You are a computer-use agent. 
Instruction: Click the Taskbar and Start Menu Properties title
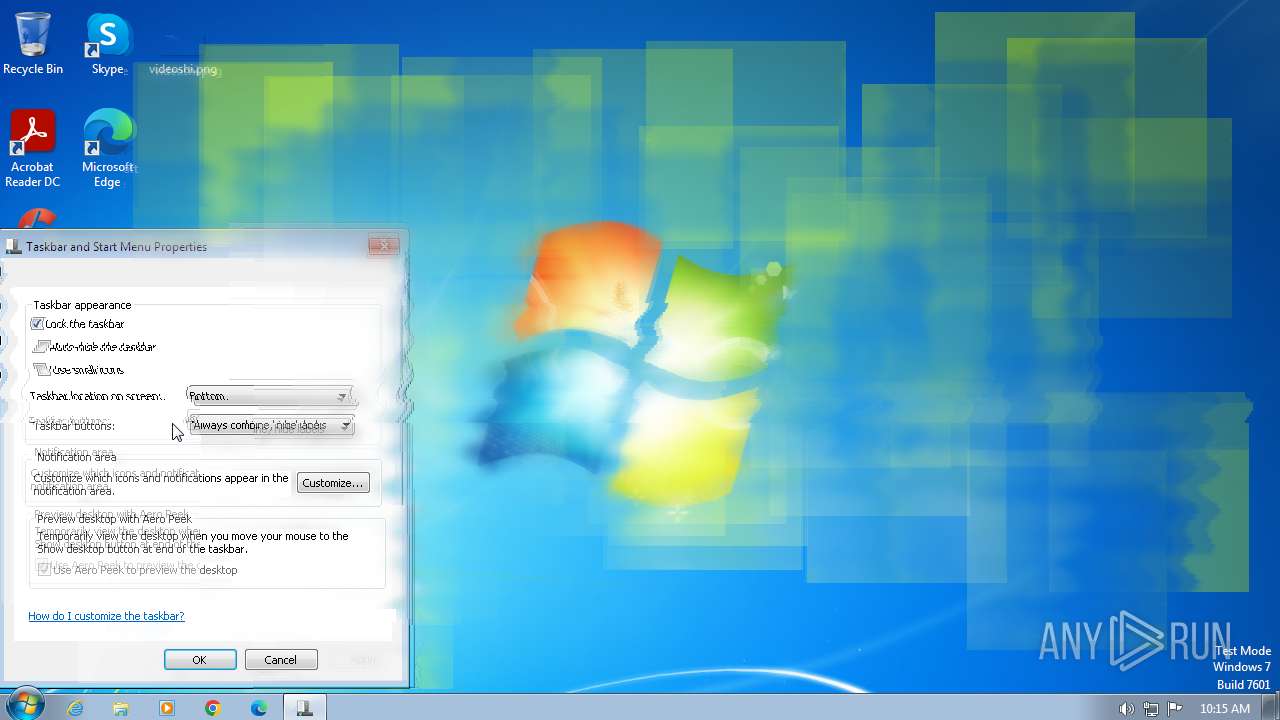[x=116, y=247]
